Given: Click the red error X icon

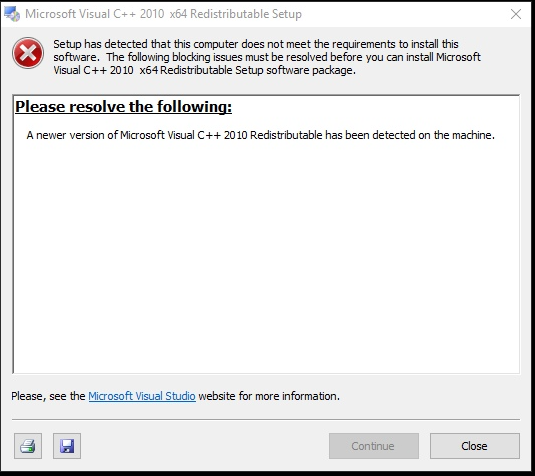Looking at the screenshot, I should click(28, 53).
